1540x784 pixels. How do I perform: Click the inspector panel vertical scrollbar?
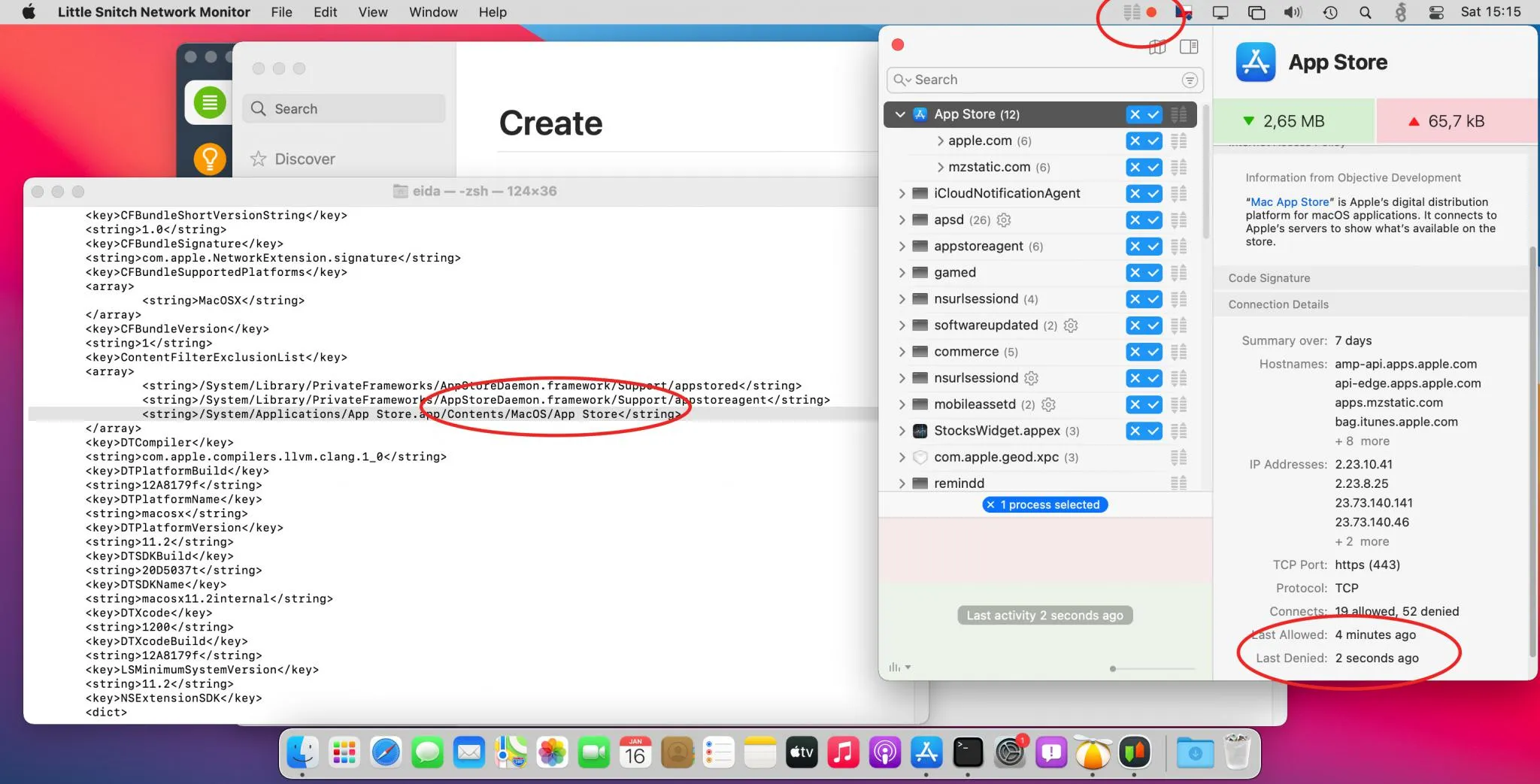pos(1532,451)
